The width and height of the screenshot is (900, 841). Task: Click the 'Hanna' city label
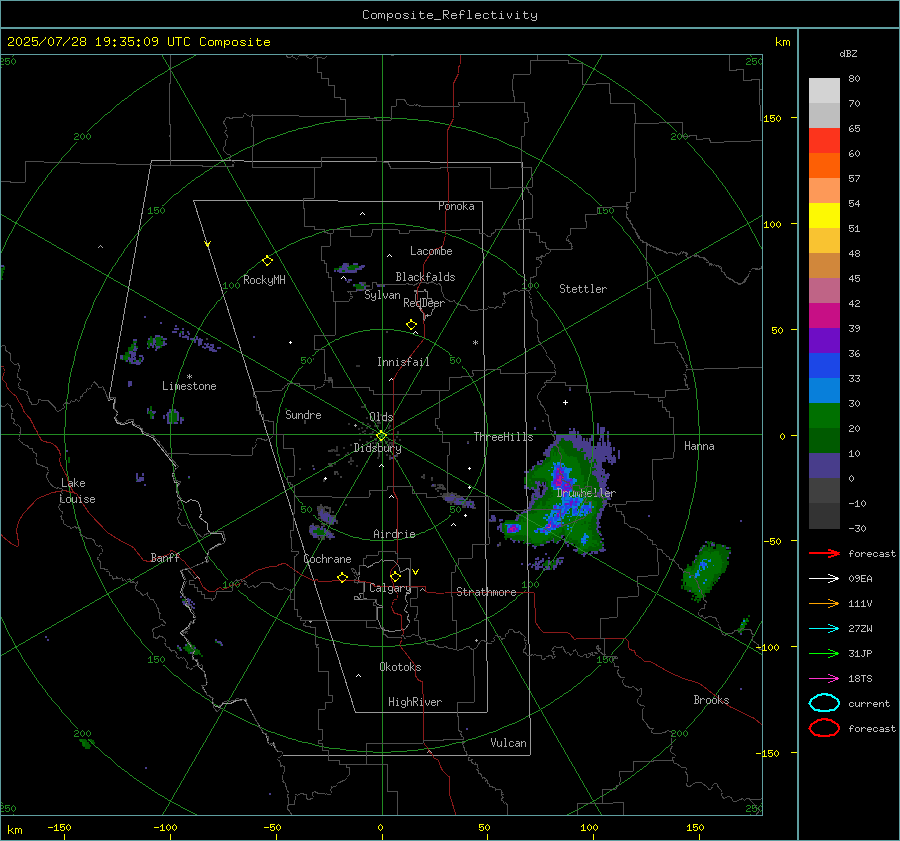[x=699, y=446]
